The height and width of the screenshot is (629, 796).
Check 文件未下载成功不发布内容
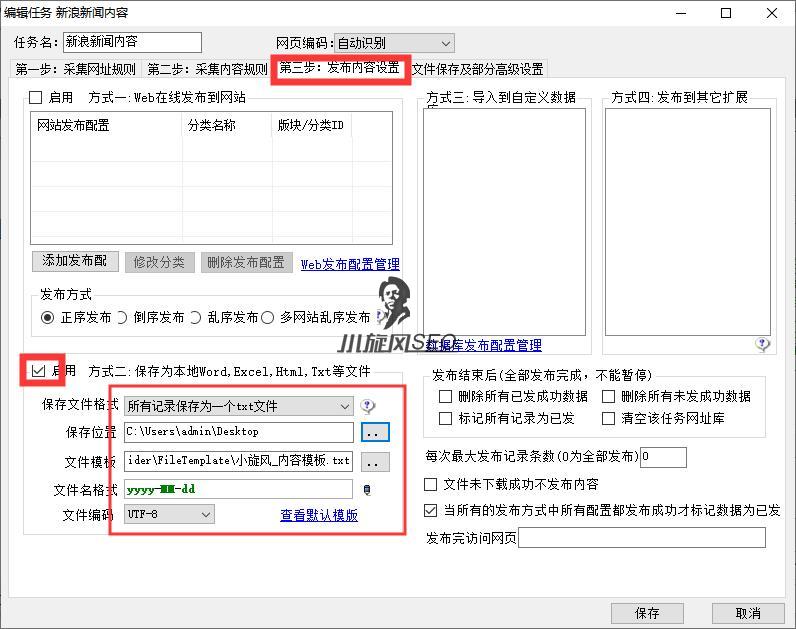[430, 484]
